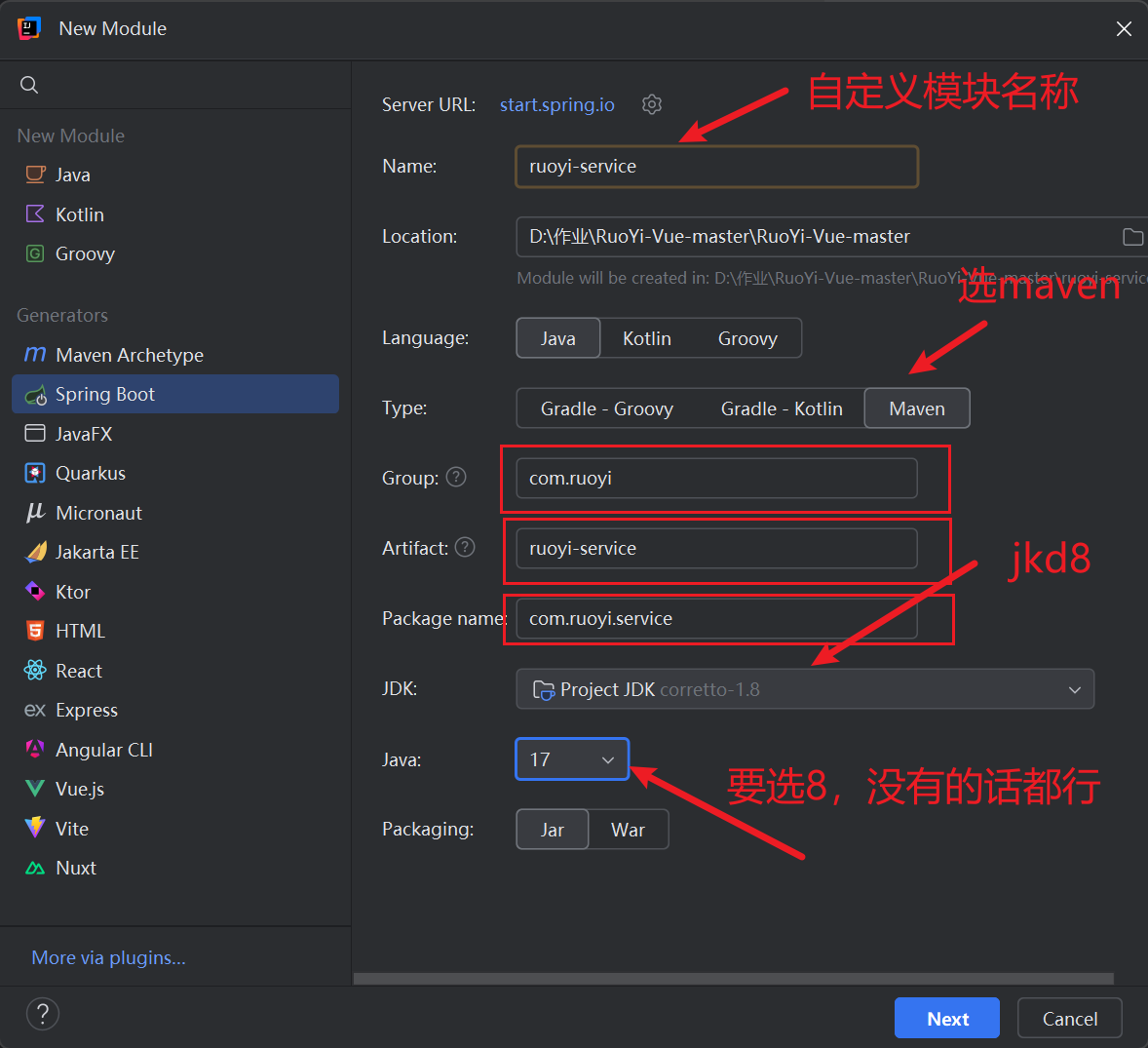Set Language to Groovy
The height and width of the screenshot is (1048, 1148).
[x=747, y=338]
